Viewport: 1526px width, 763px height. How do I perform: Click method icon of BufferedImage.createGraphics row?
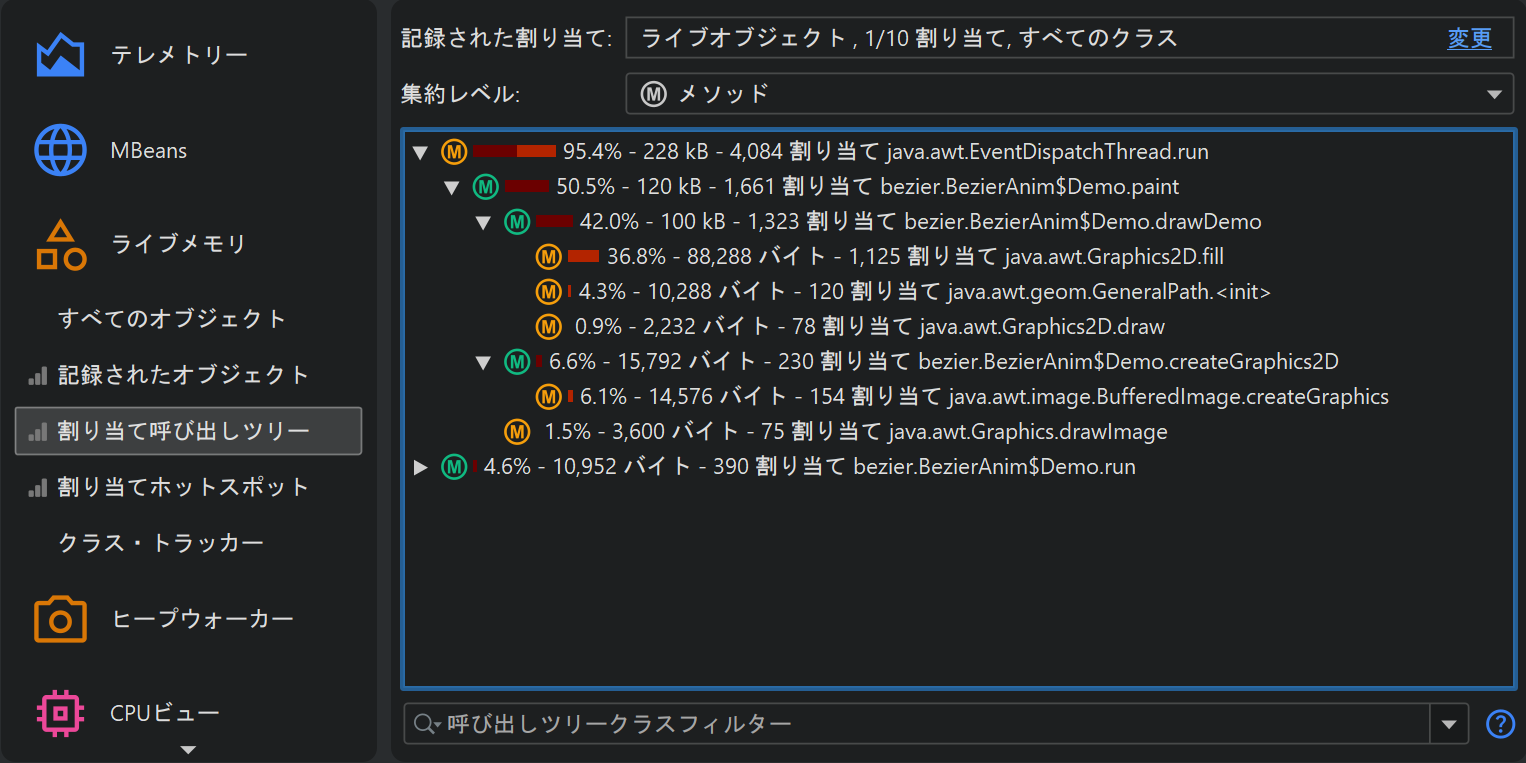coord(548,396)
